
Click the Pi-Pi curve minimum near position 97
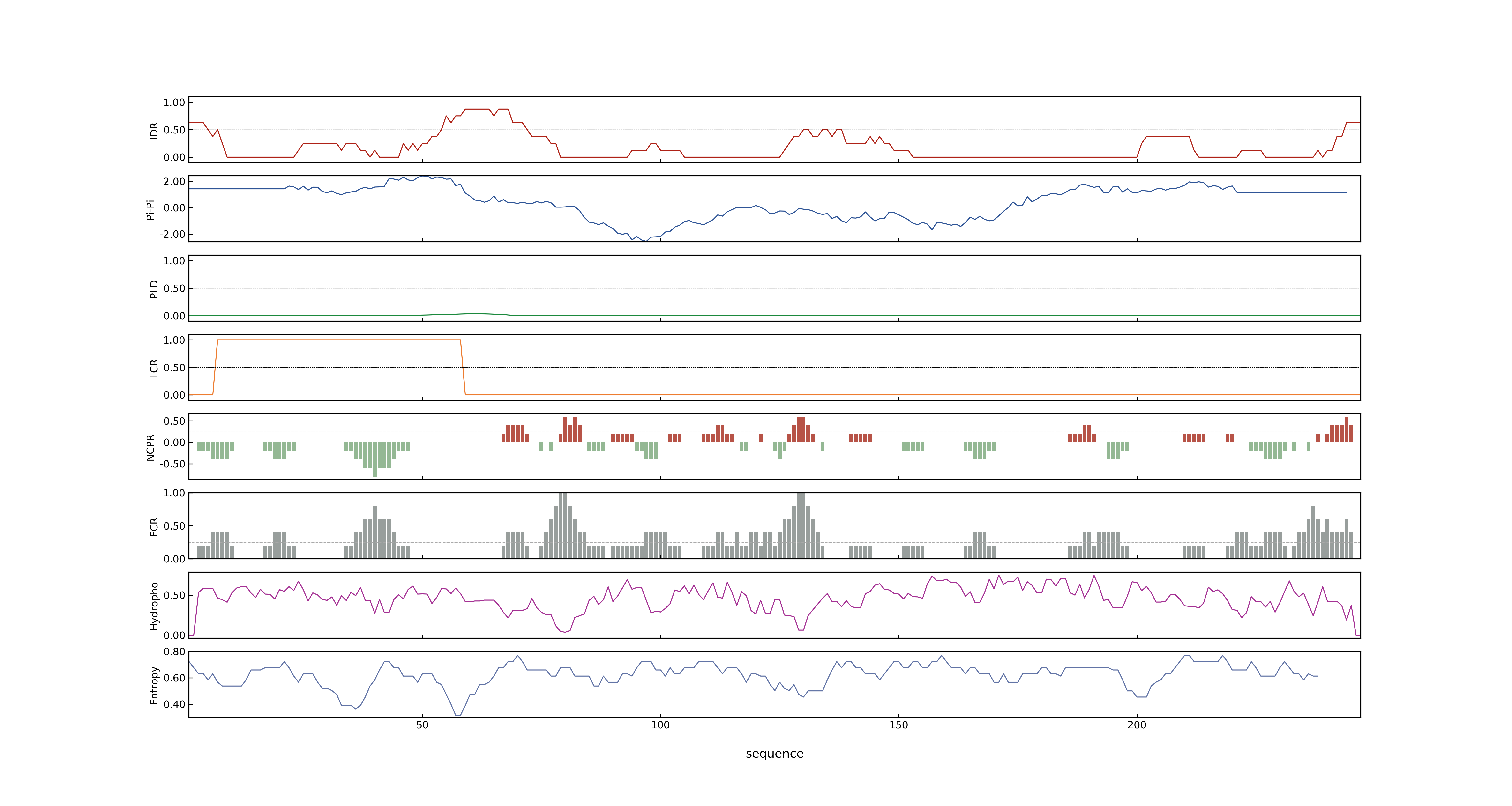click(x=646, y=241)
